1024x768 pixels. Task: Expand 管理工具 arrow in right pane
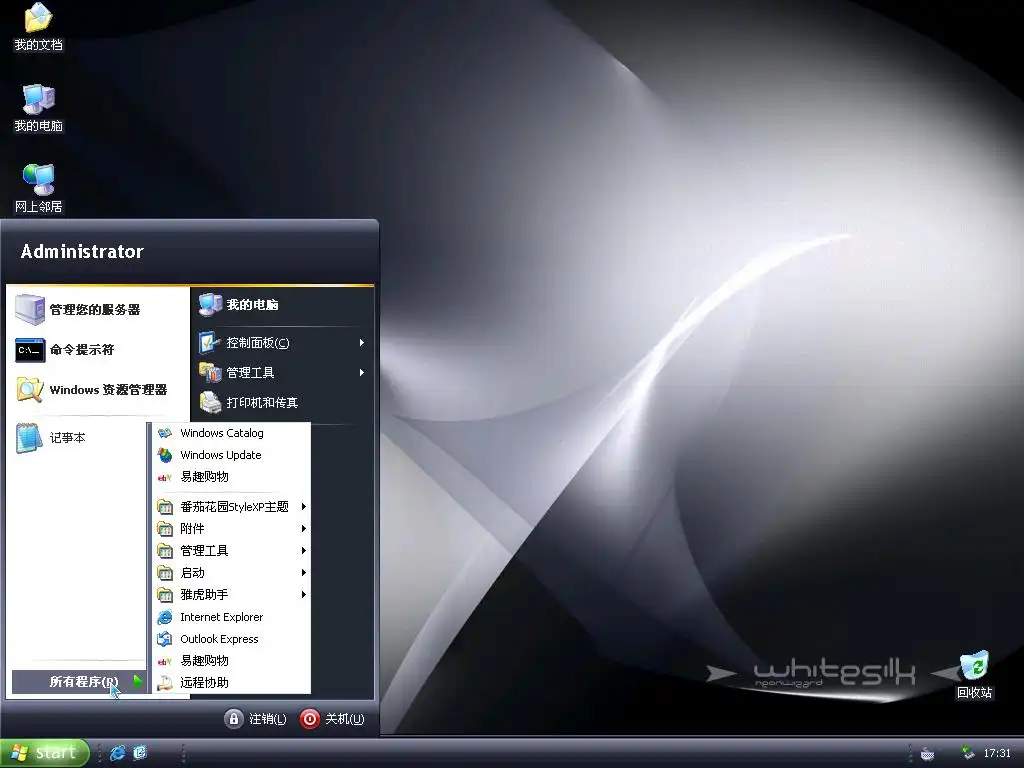pyautogui.click(x=361, y=372)
